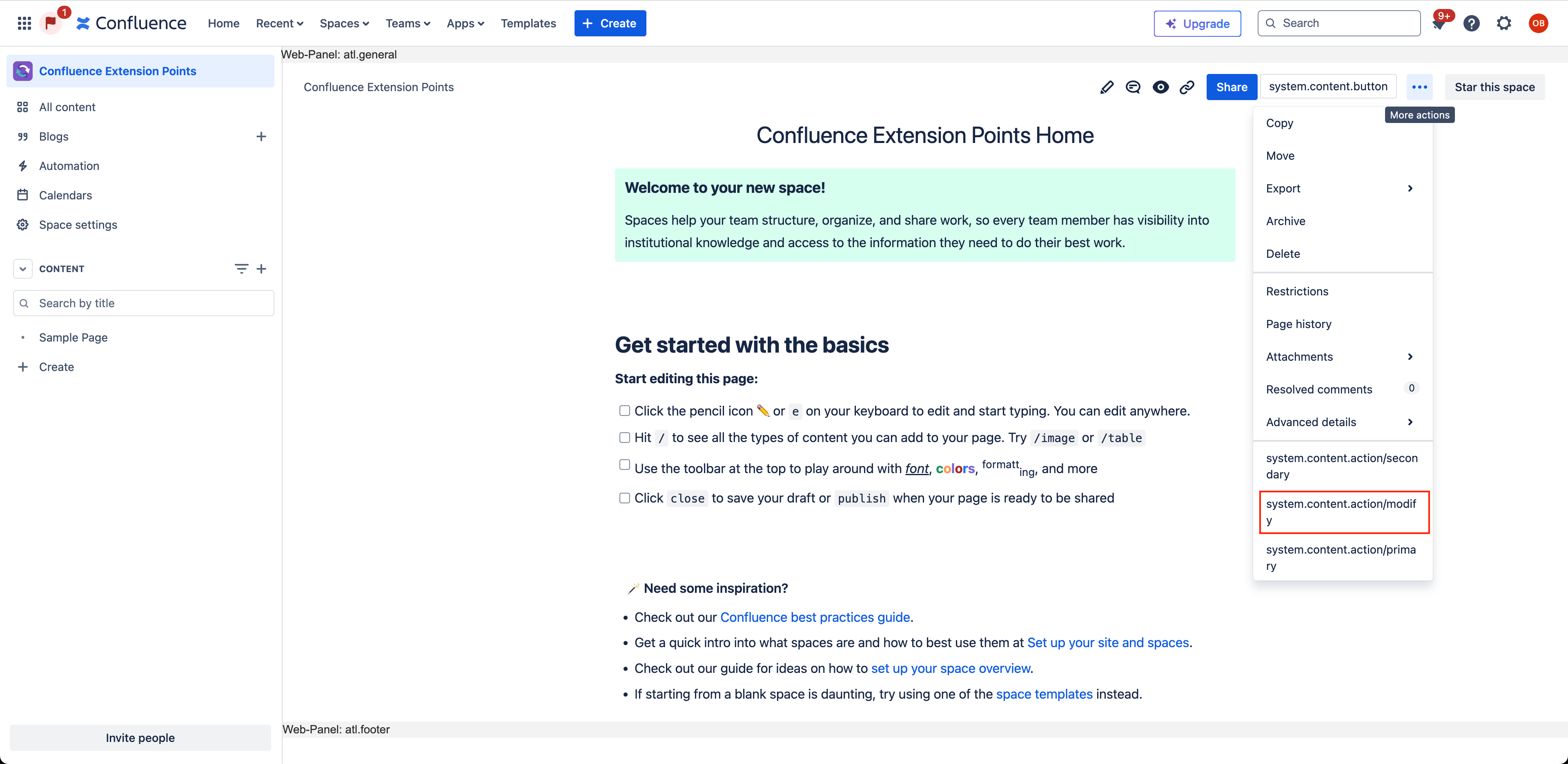Toggle the eye watch page icon
The height and width of the screenshot is (764, 1568).
pos(1160,87)
